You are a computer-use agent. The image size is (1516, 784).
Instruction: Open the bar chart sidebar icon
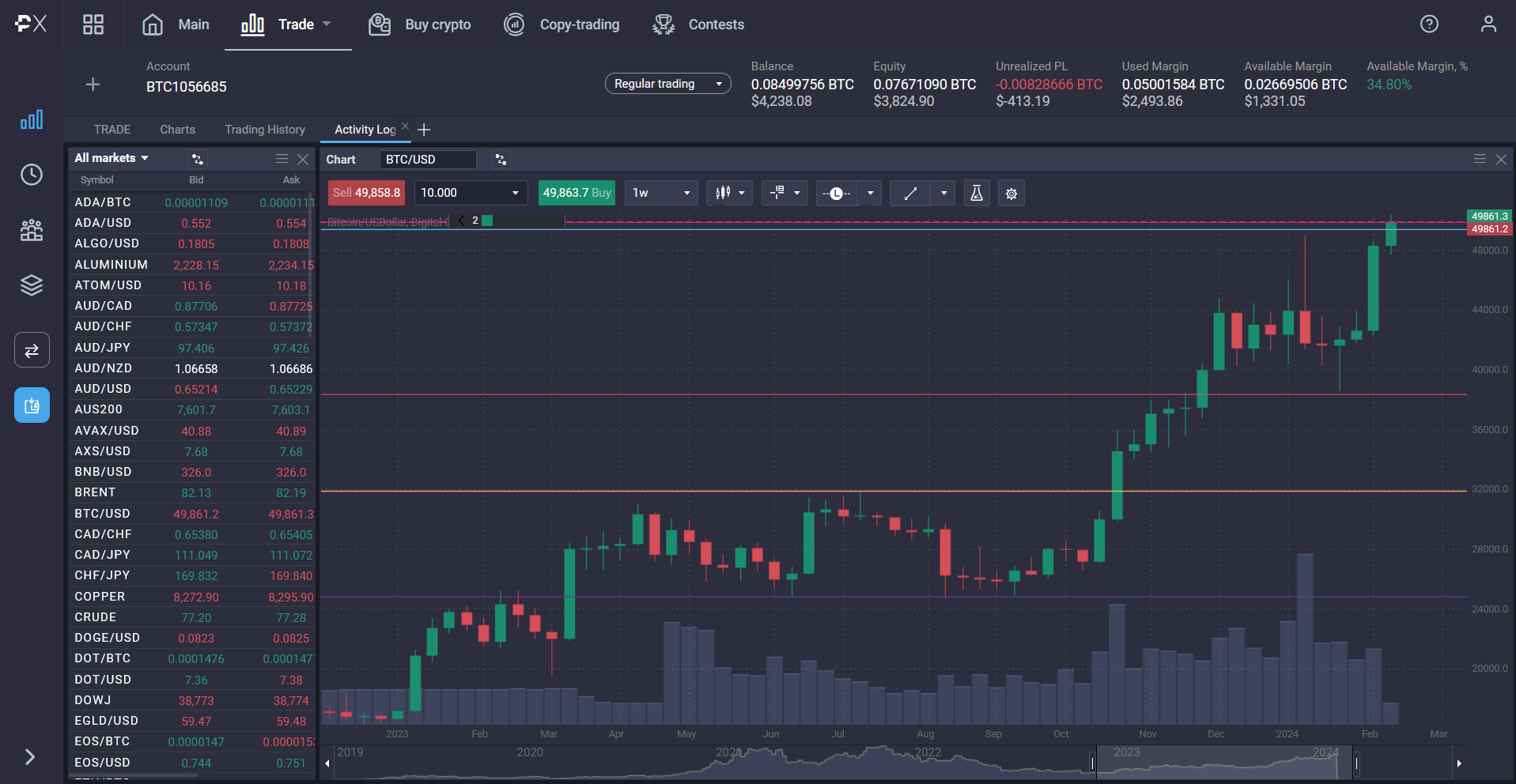tap(32, 119)
